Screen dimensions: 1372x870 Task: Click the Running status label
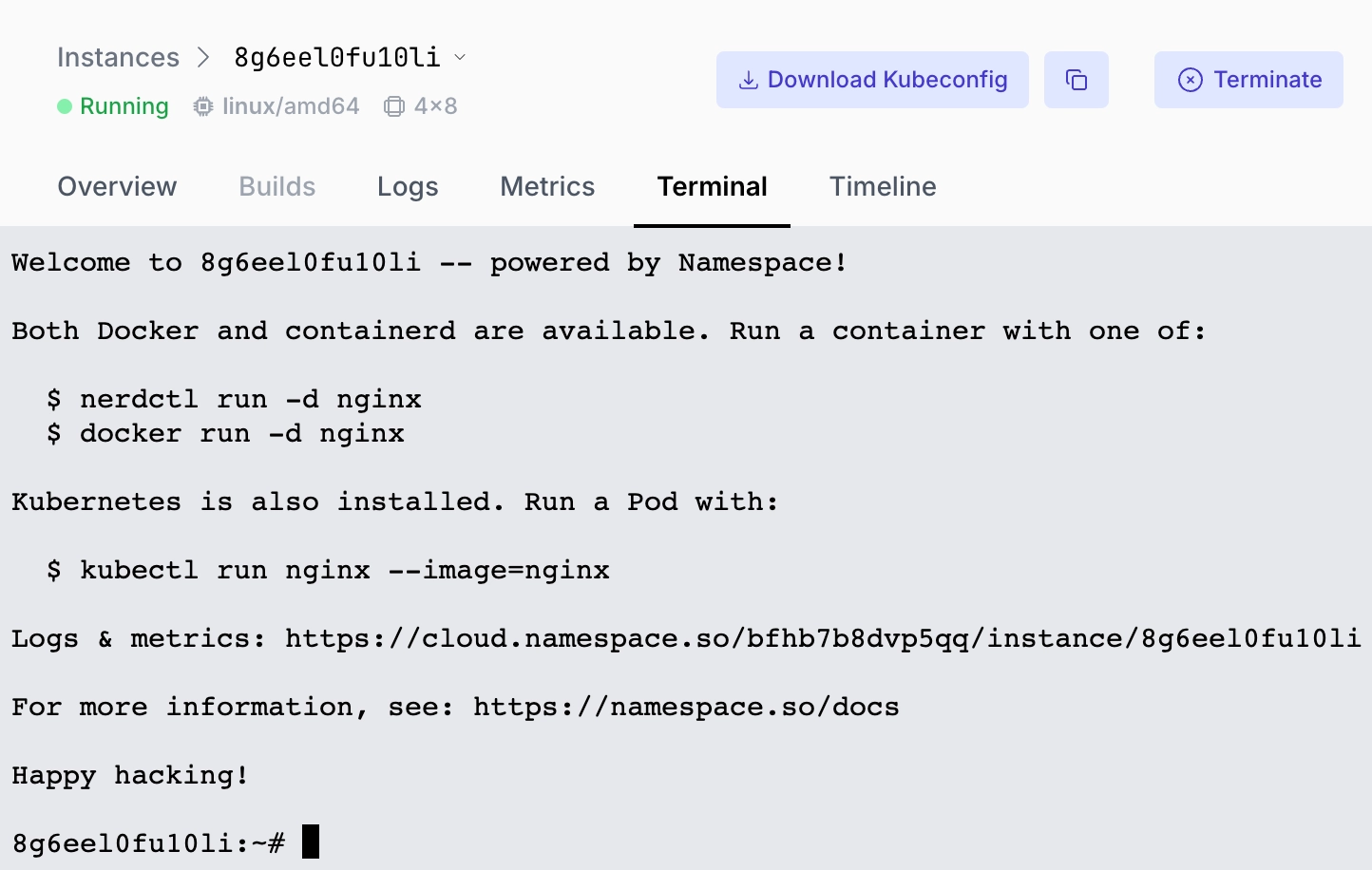pyautogui.click(x=124, y=106)
